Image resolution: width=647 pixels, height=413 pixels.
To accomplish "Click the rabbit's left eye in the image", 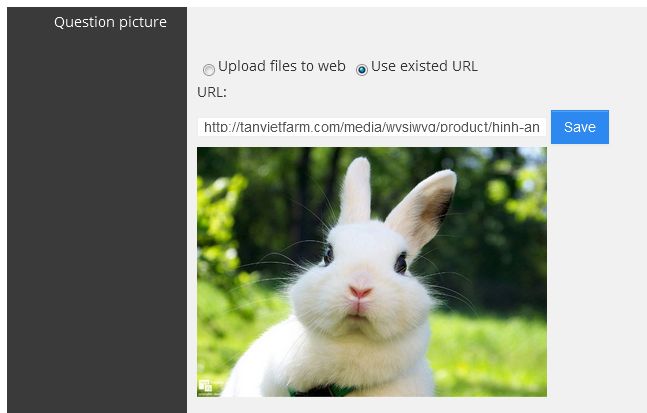I will [x=328, y=254].
